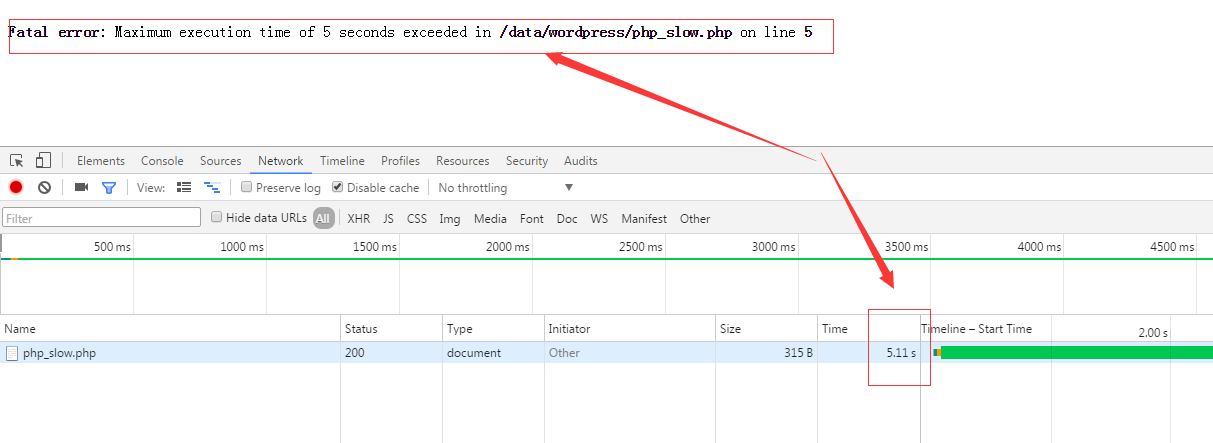1213x443 pixels.
Task: Select the waterfall overview view icon
Action: pos(211,188)
